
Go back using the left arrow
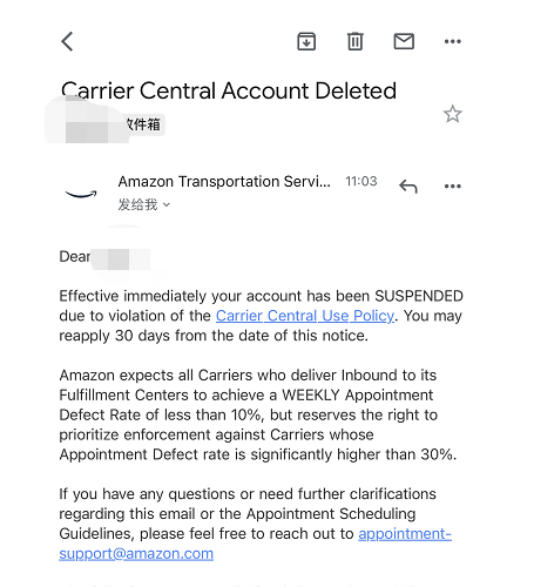tap(67, 41)
